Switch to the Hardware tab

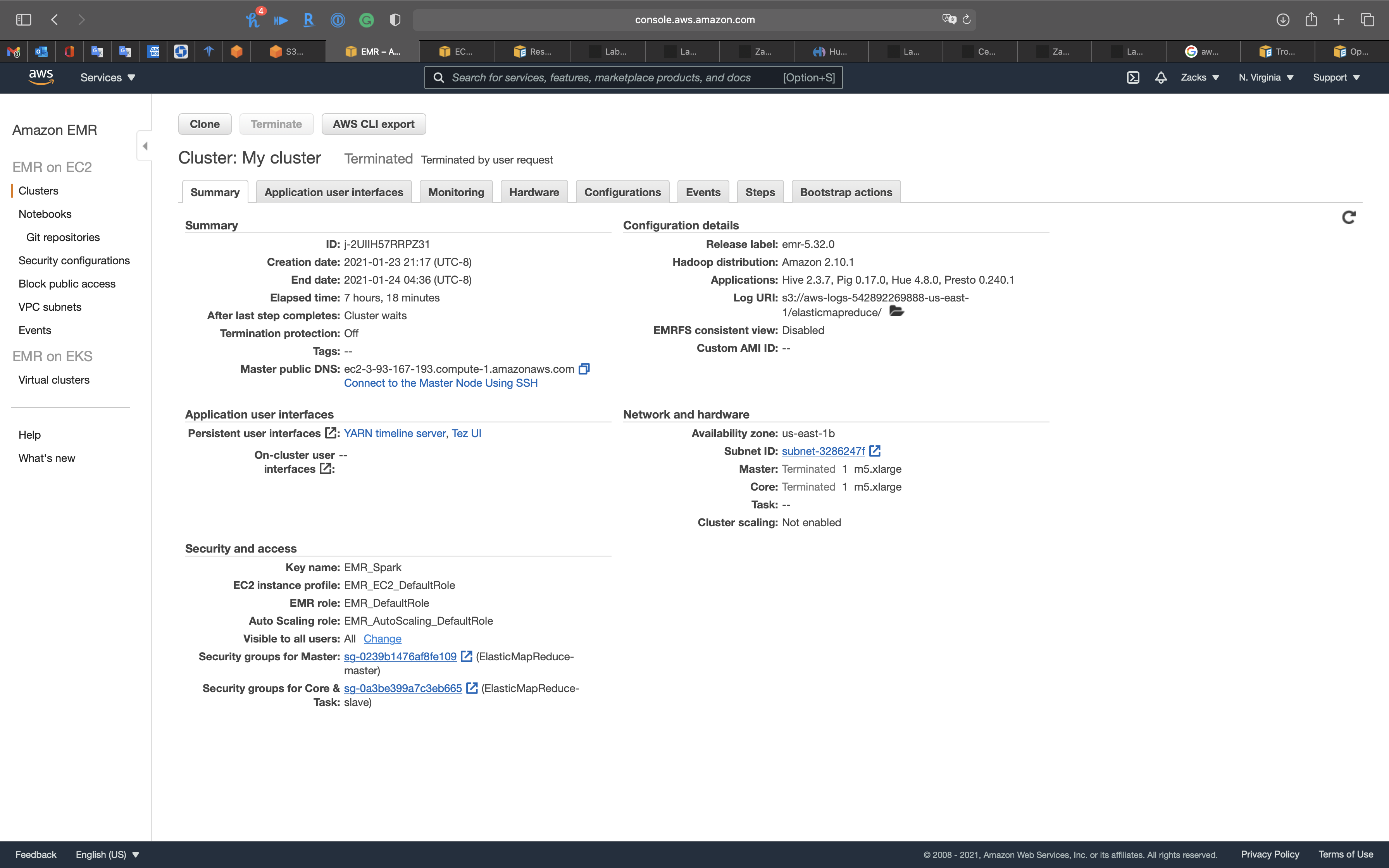(x=533, y=192)
